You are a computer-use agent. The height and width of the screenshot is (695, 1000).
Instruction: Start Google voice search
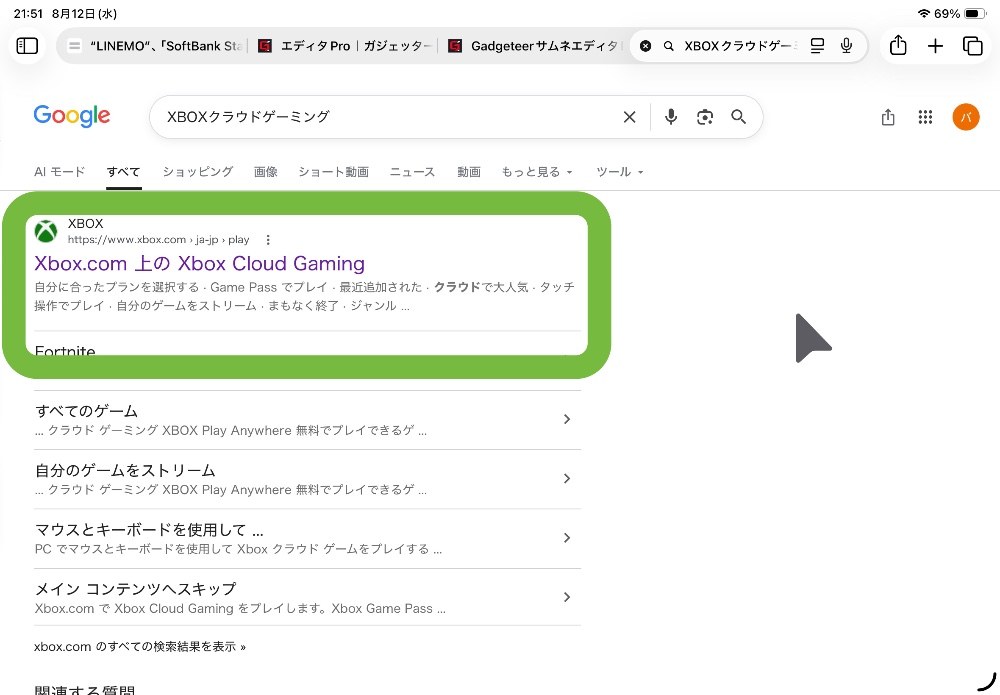click(x=671, y=117)
